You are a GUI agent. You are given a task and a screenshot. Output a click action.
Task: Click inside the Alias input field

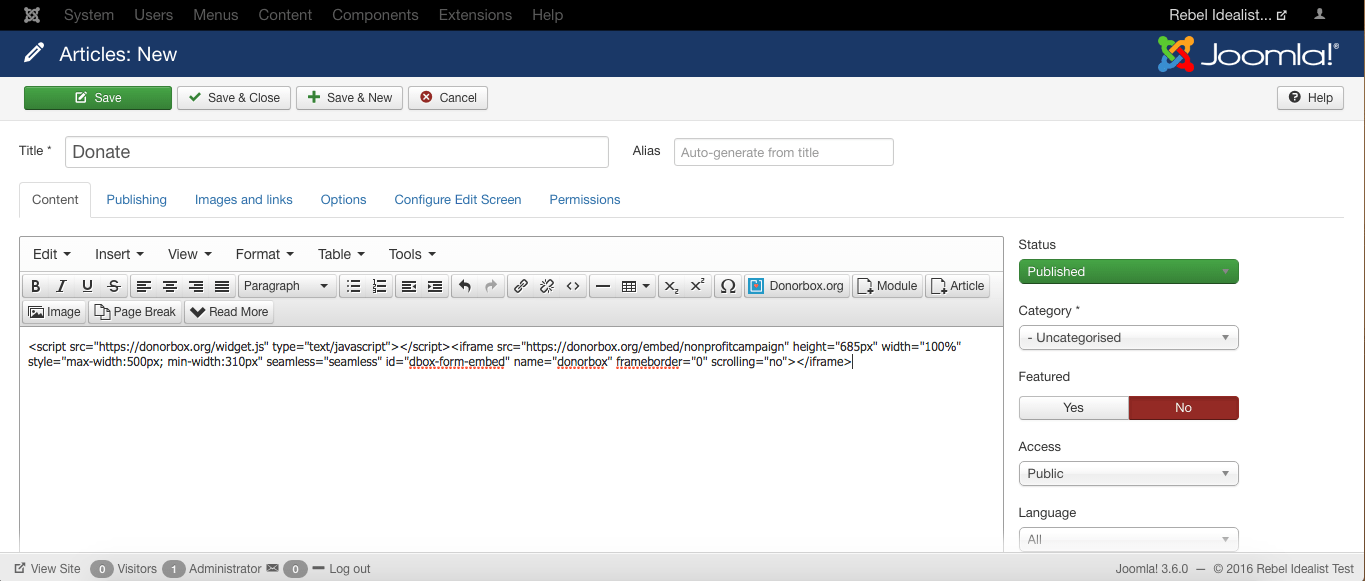(783, 151)
